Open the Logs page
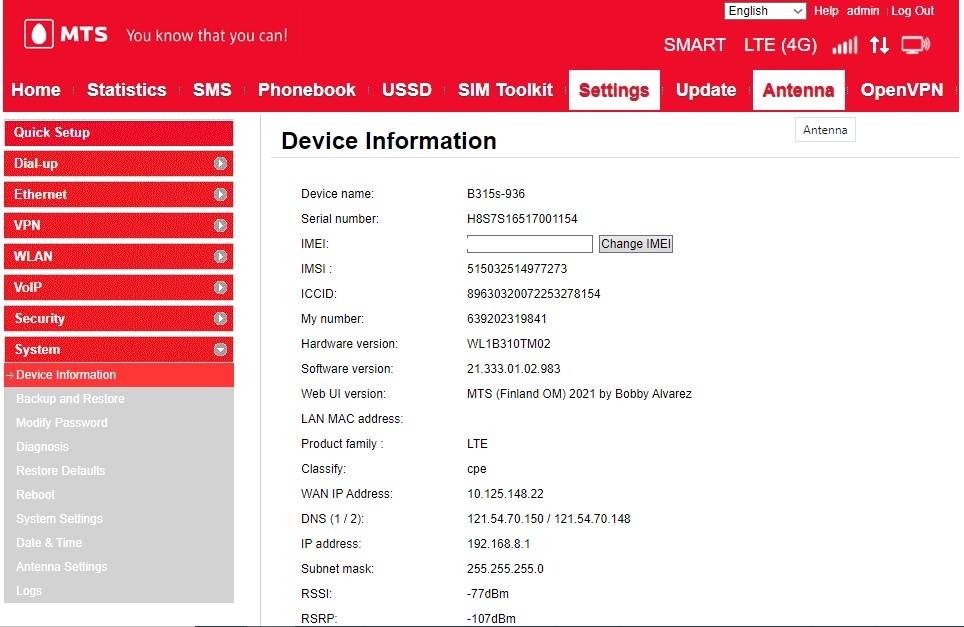Viewport: 964px width, 627px height. tap(29, 591)
